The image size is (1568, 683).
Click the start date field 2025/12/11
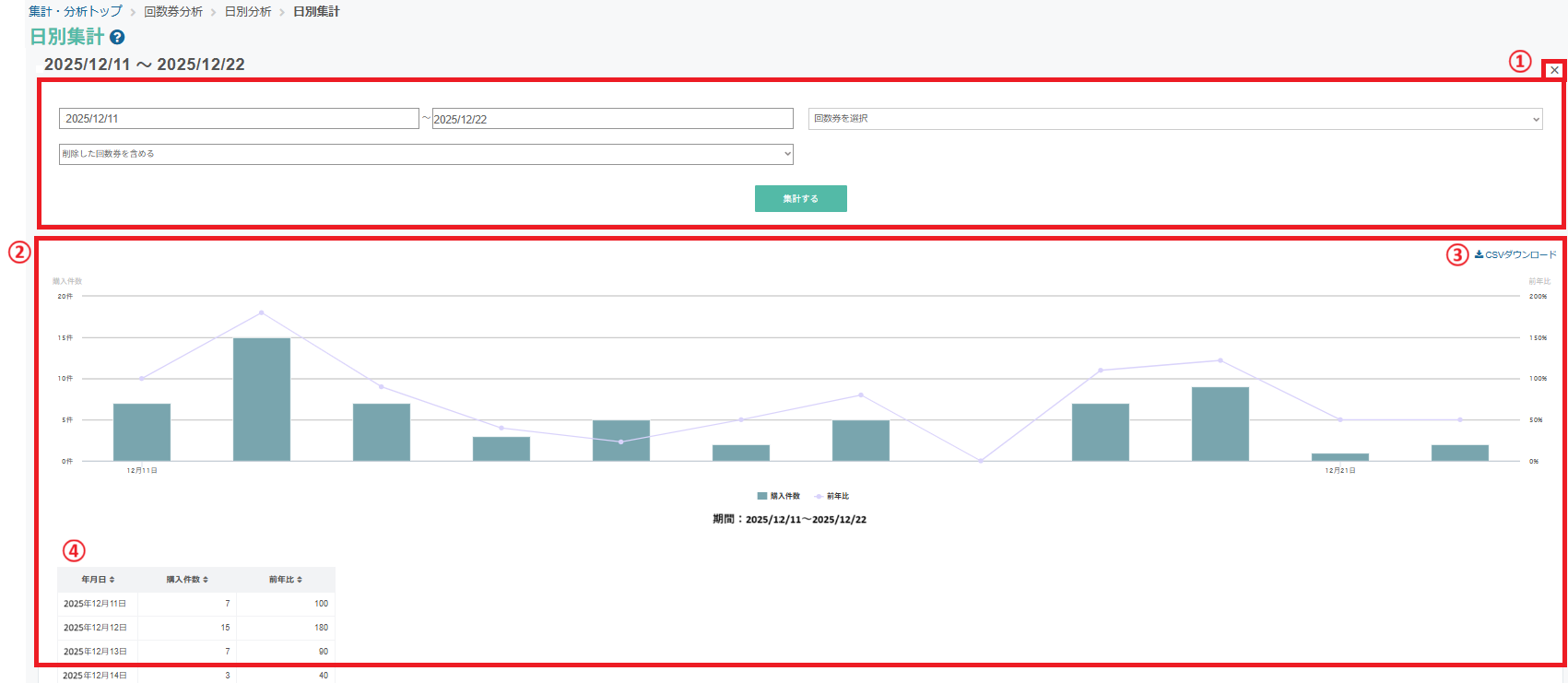(x=239, y=119)
